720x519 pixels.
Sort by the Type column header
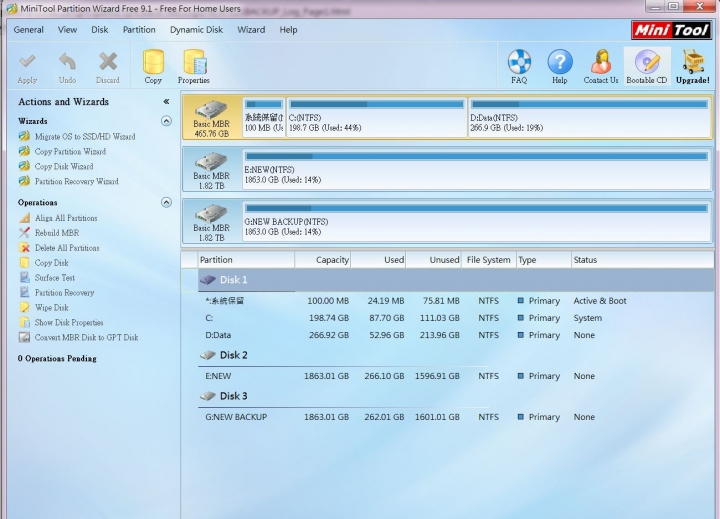(x=544, y=260)
